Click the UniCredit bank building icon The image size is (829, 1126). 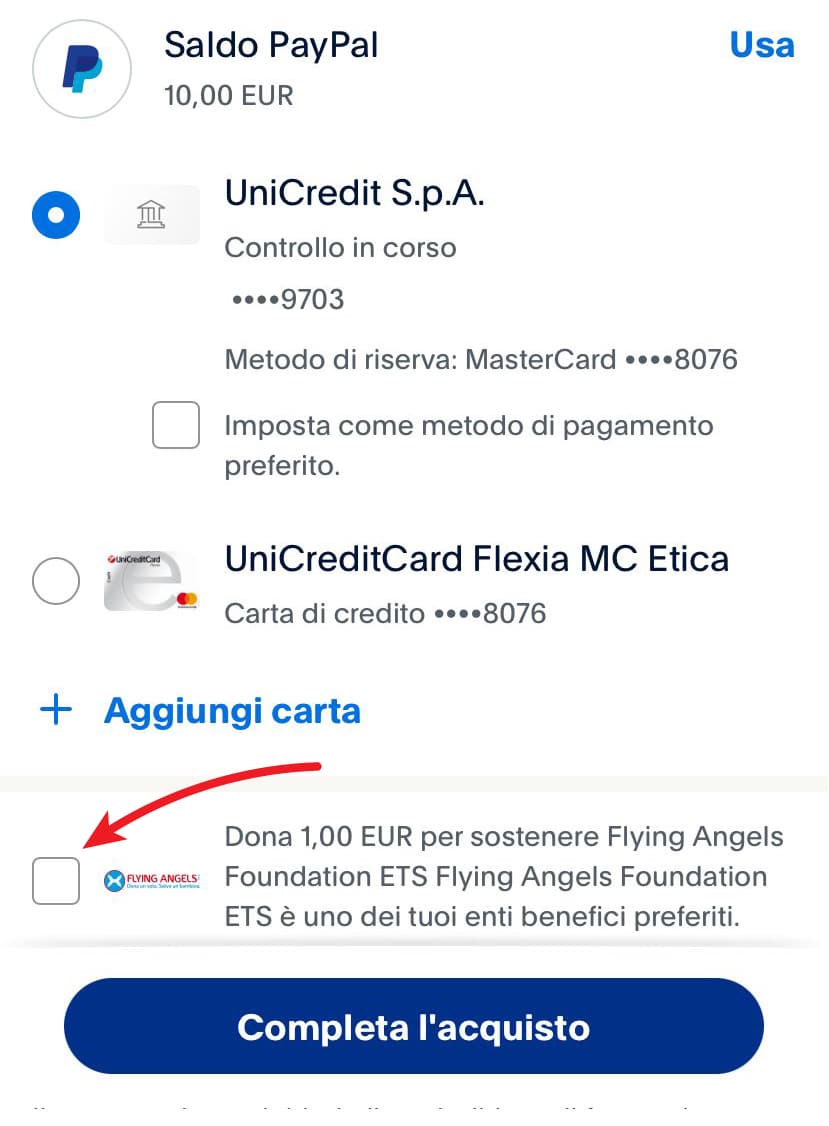151,215
